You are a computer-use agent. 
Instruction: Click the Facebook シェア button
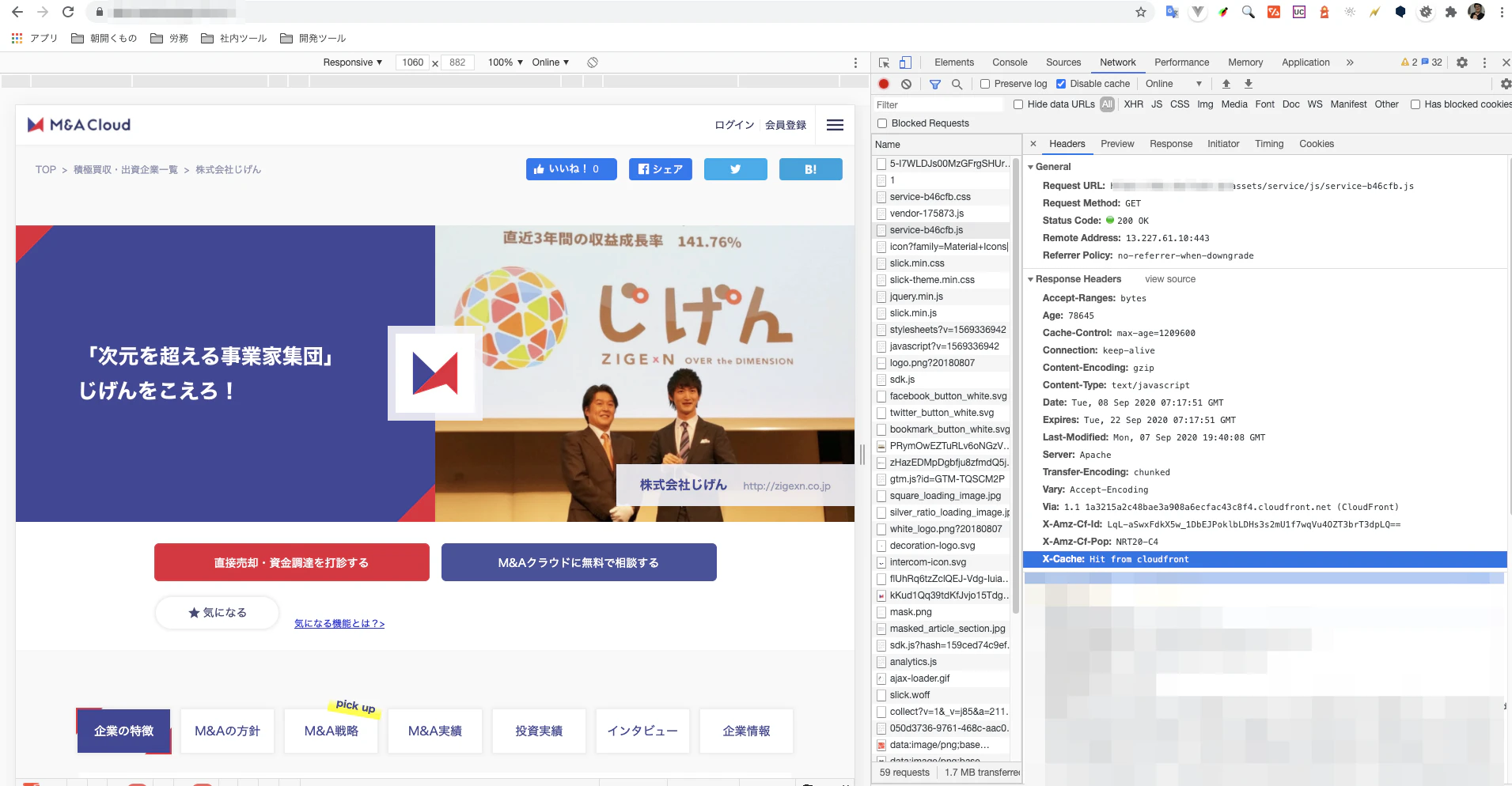pos(661,169)
